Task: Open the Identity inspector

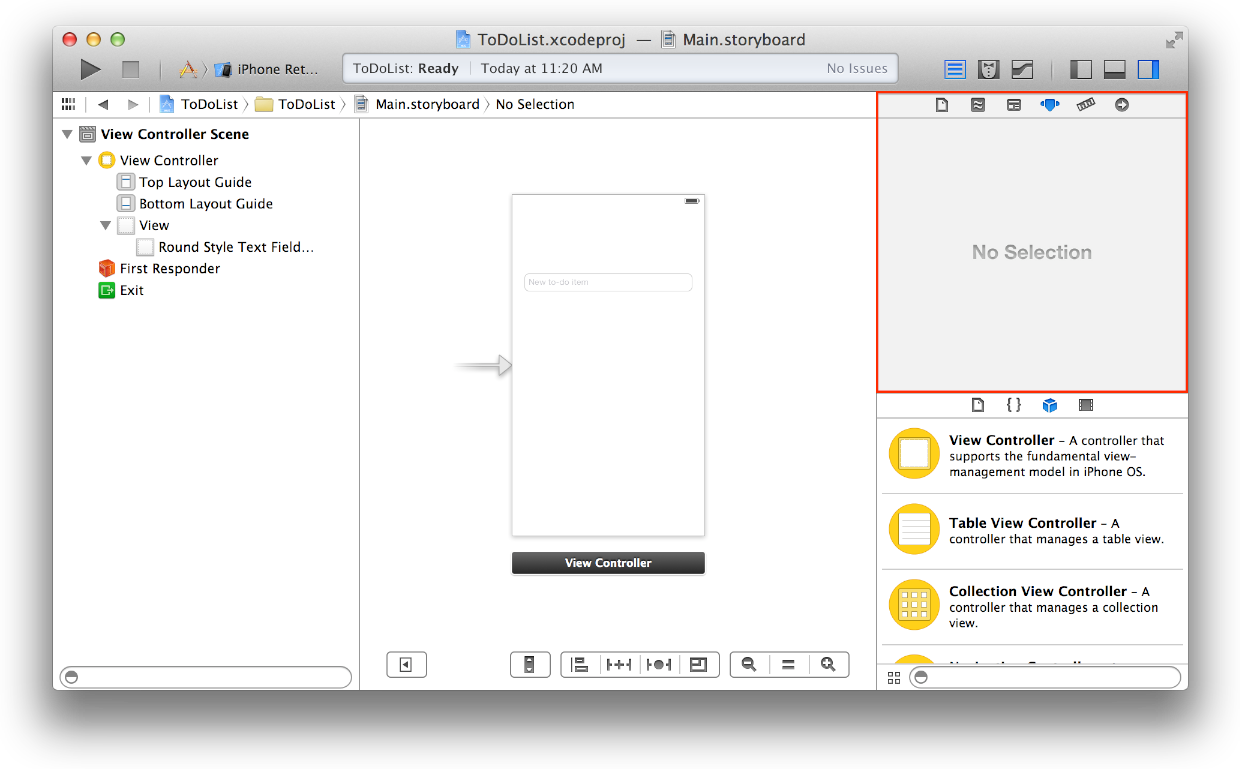Action: (1014, 105)
